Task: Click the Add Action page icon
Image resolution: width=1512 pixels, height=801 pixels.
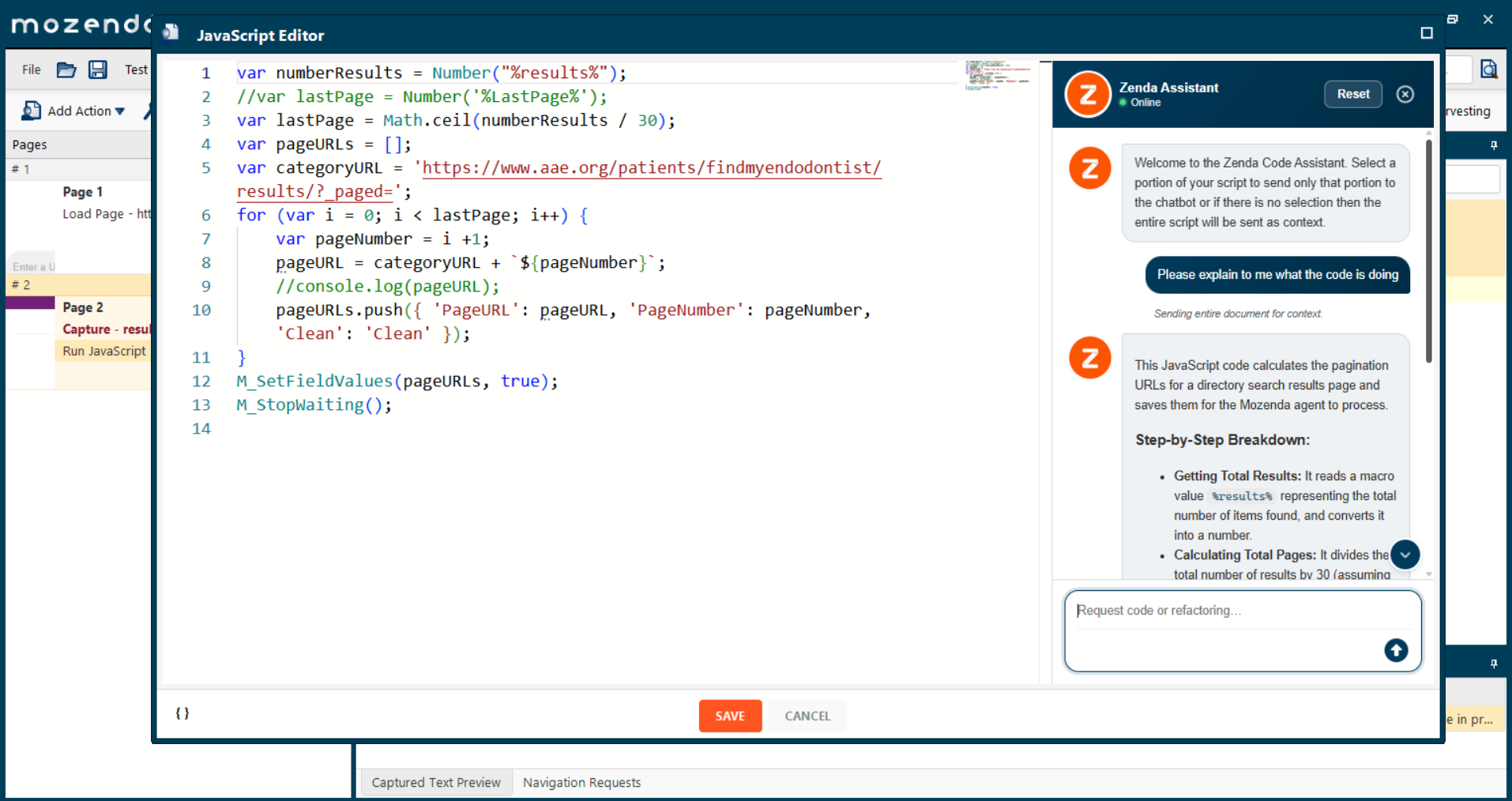Action: click(31, 111)
